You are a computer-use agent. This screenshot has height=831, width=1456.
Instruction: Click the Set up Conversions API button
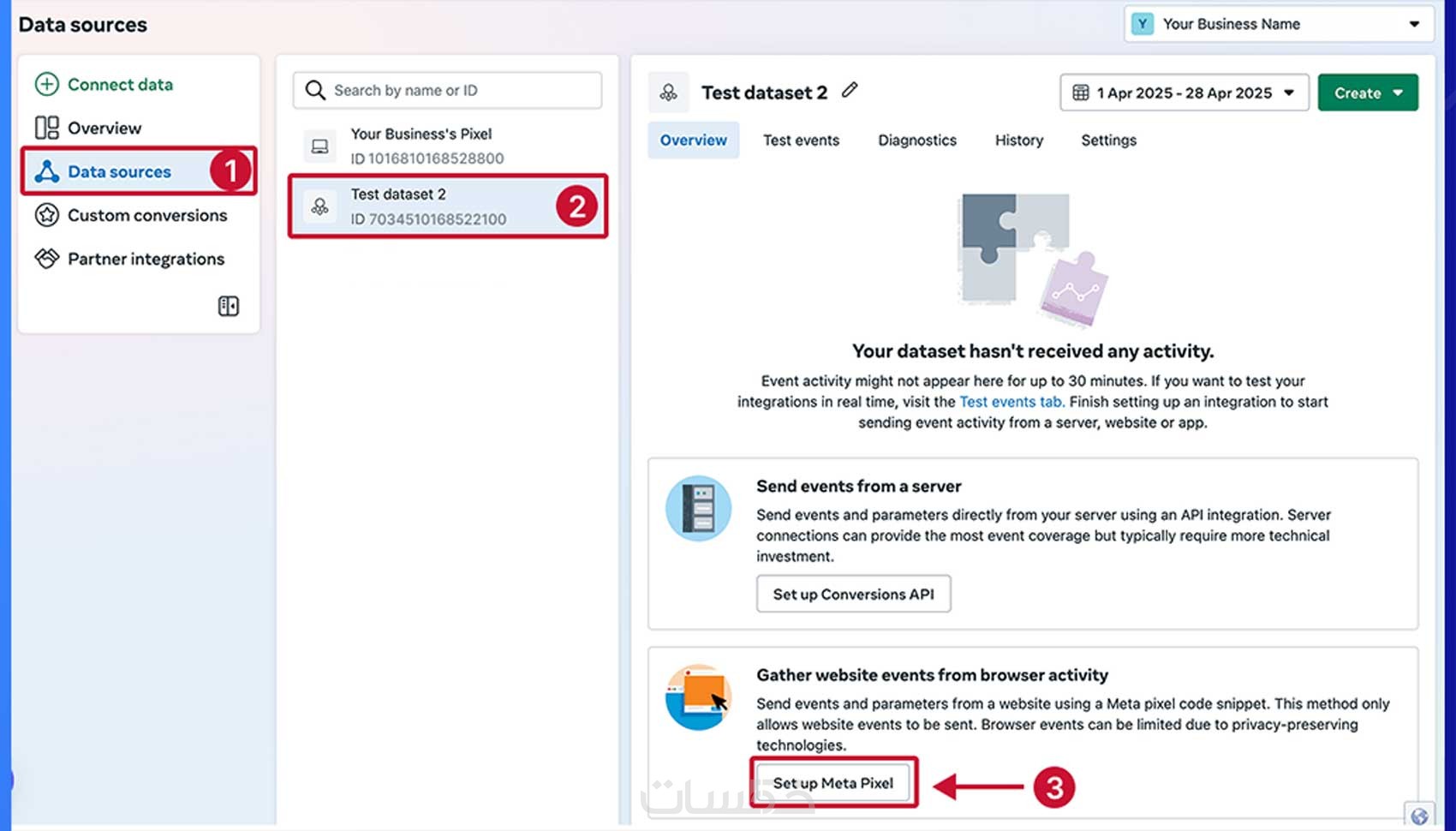point(853,594)
